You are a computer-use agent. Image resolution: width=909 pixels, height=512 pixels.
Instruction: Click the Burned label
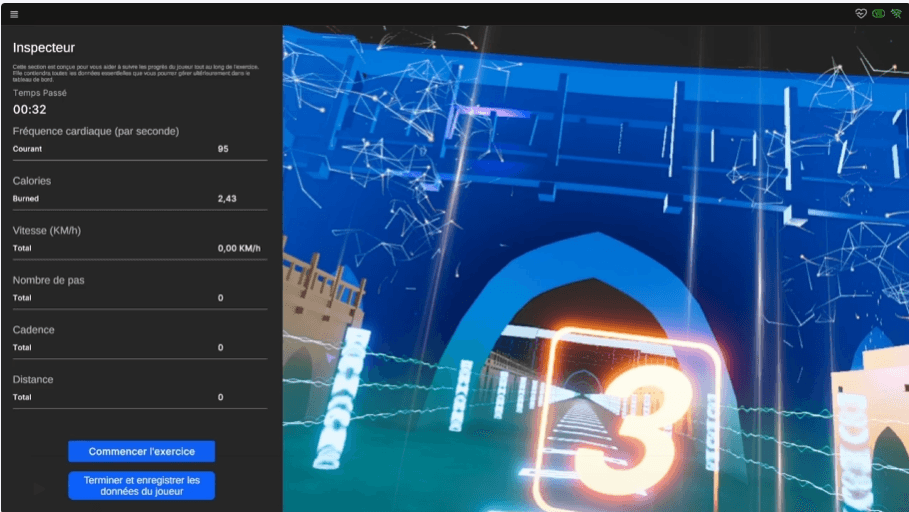pos(26,198)
